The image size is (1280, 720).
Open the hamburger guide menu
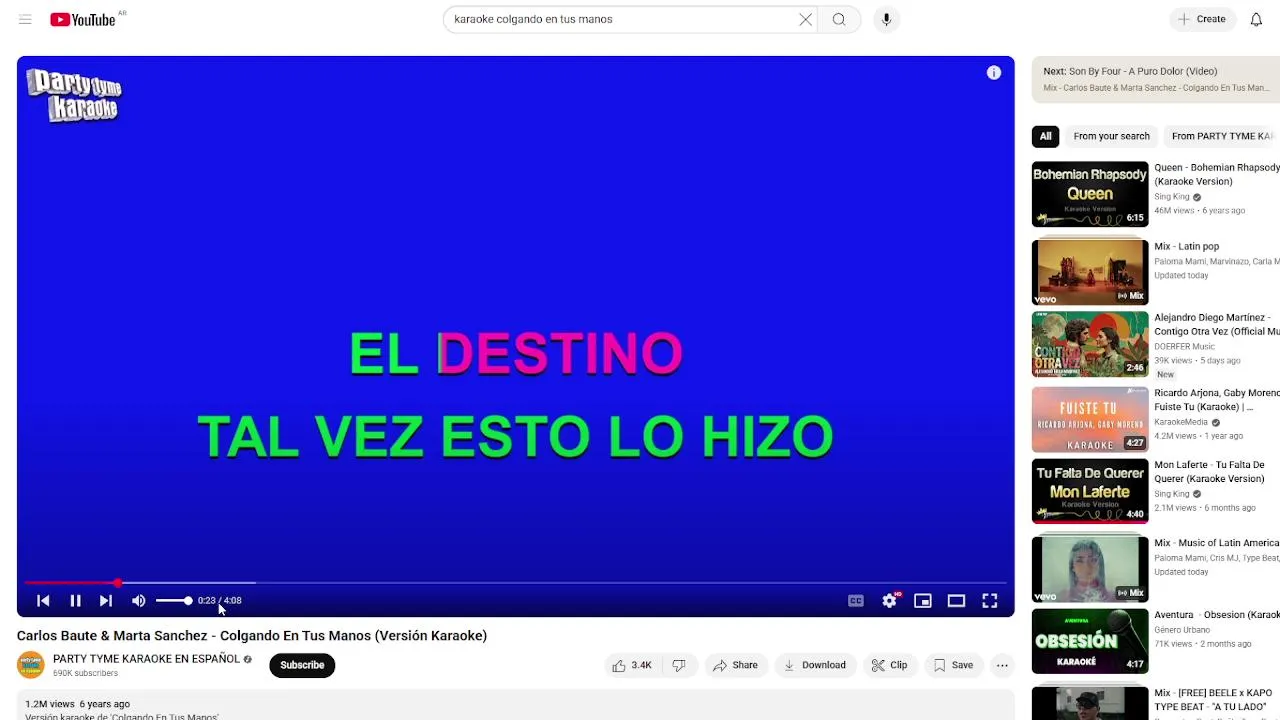(x=25, y=19)
